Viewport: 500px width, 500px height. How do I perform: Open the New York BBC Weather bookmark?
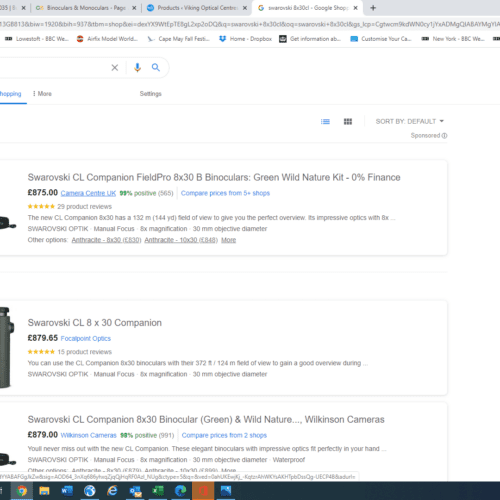pyautogui.click(x=453, y=39)
